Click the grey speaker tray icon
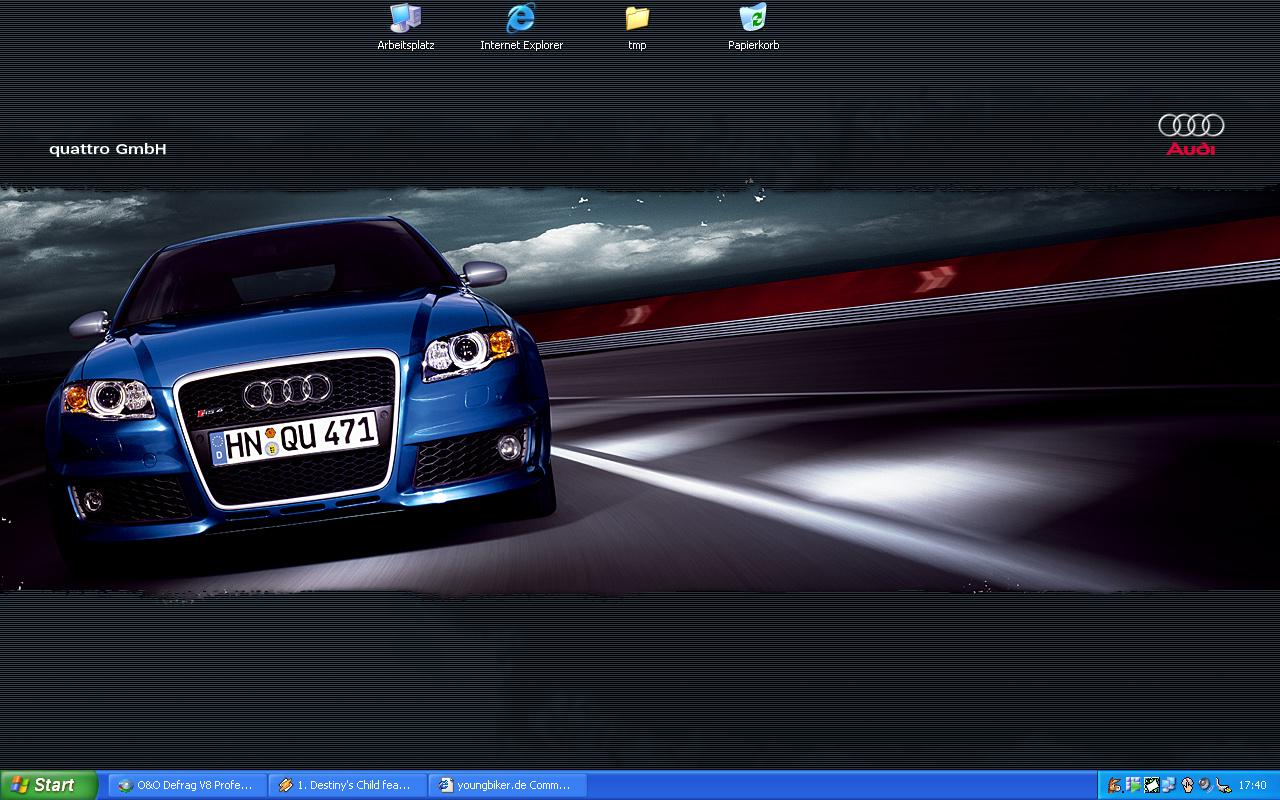 coord(1205,785)
